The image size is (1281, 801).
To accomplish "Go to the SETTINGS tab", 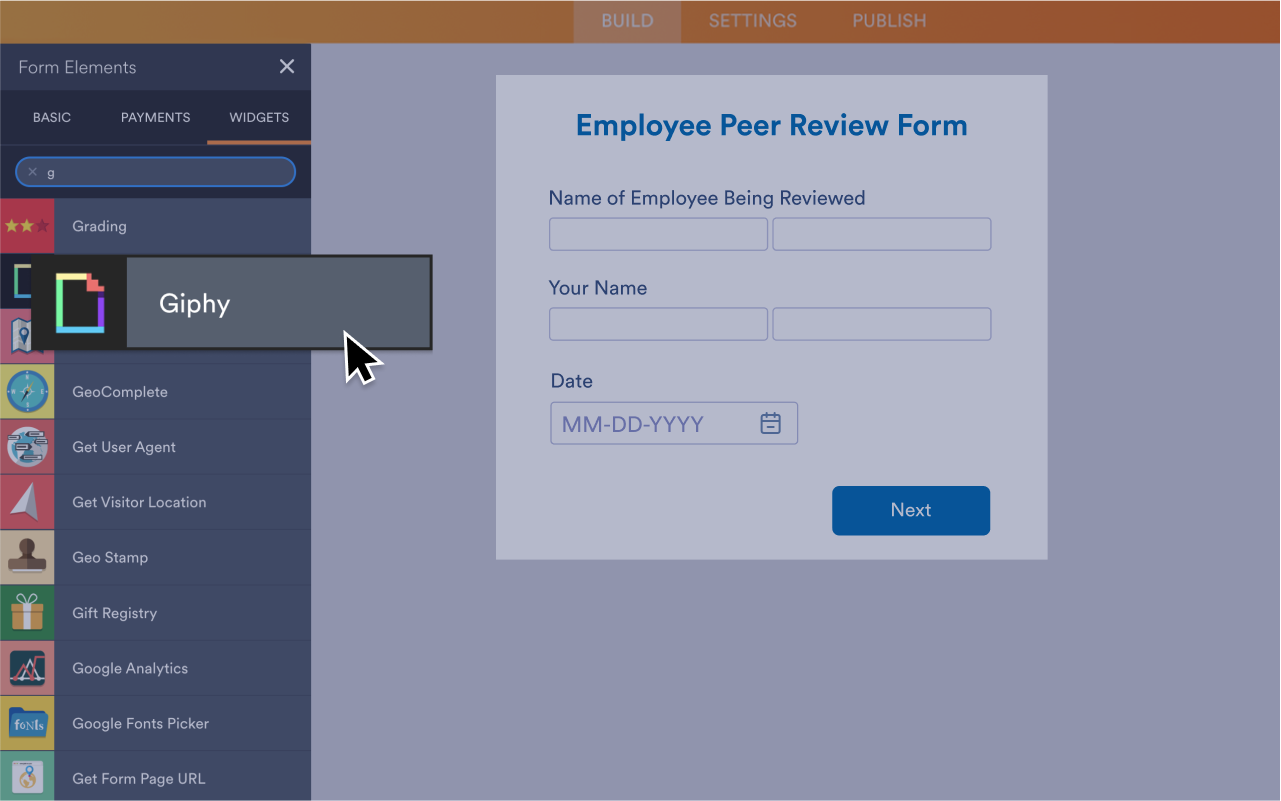I will 752,21.
